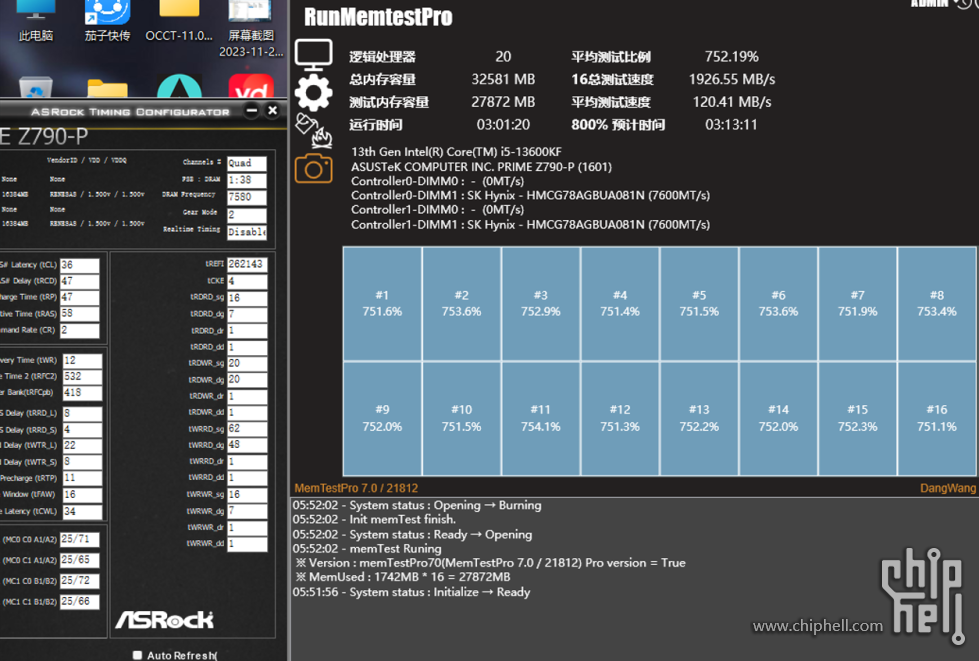Viewport: 979px width, 661px height.
Task: Click the tREFI field showing 262143
Action: (x=247, y=264)
